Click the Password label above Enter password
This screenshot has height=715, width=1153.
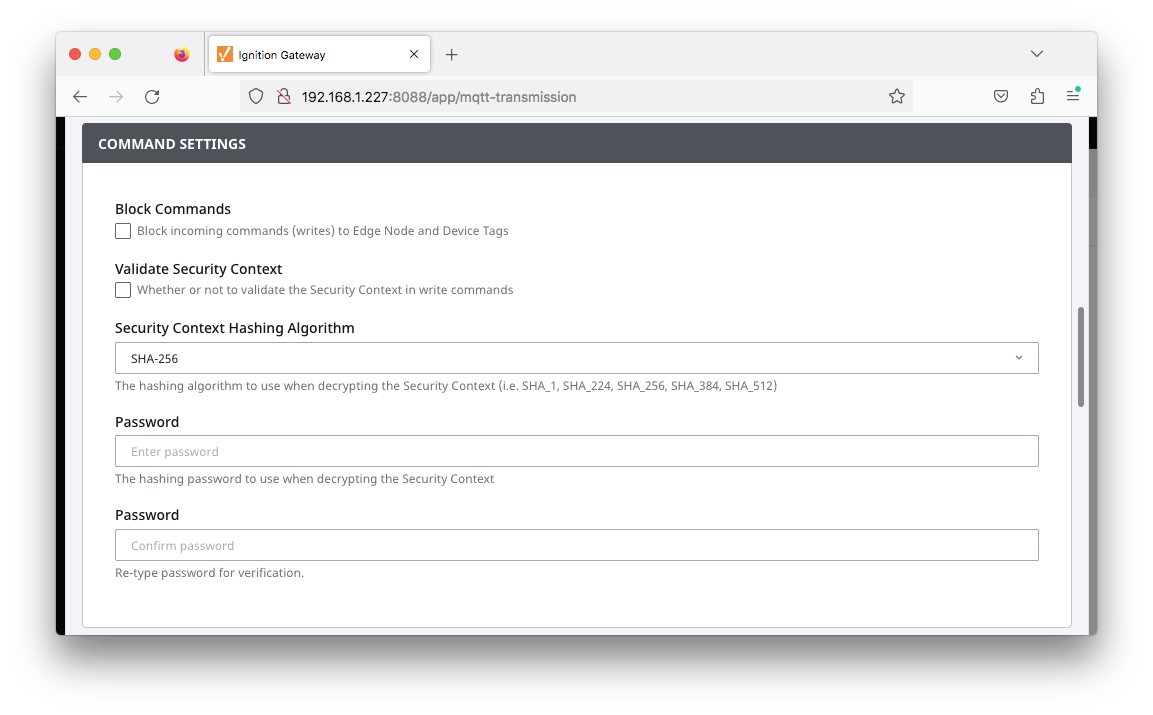[147, 422]
